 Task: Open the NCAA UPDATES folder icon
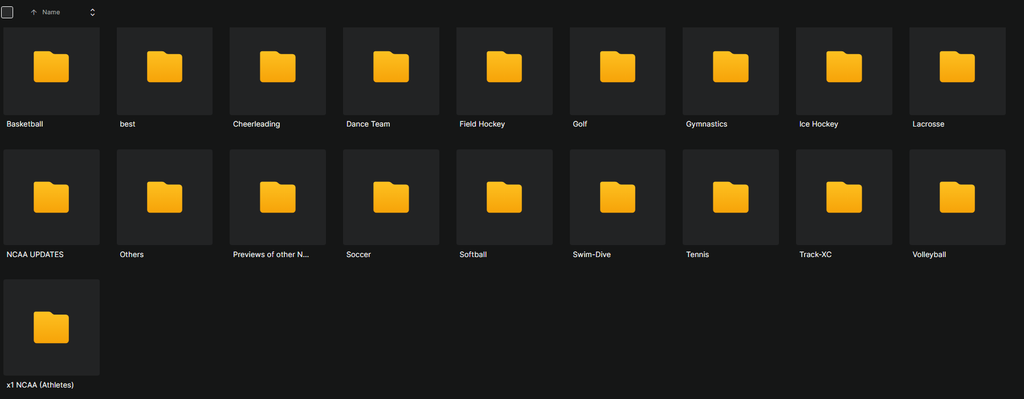coord(52,197)
